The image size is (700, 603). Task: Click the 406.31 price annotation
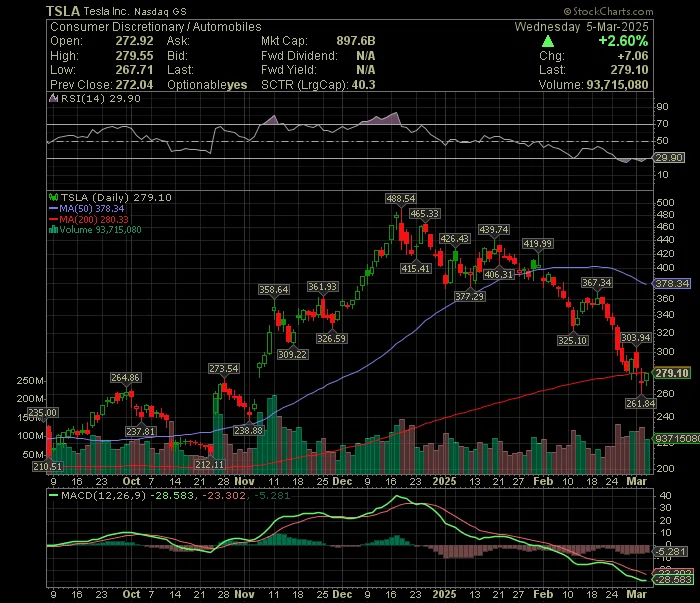(499, 274)
